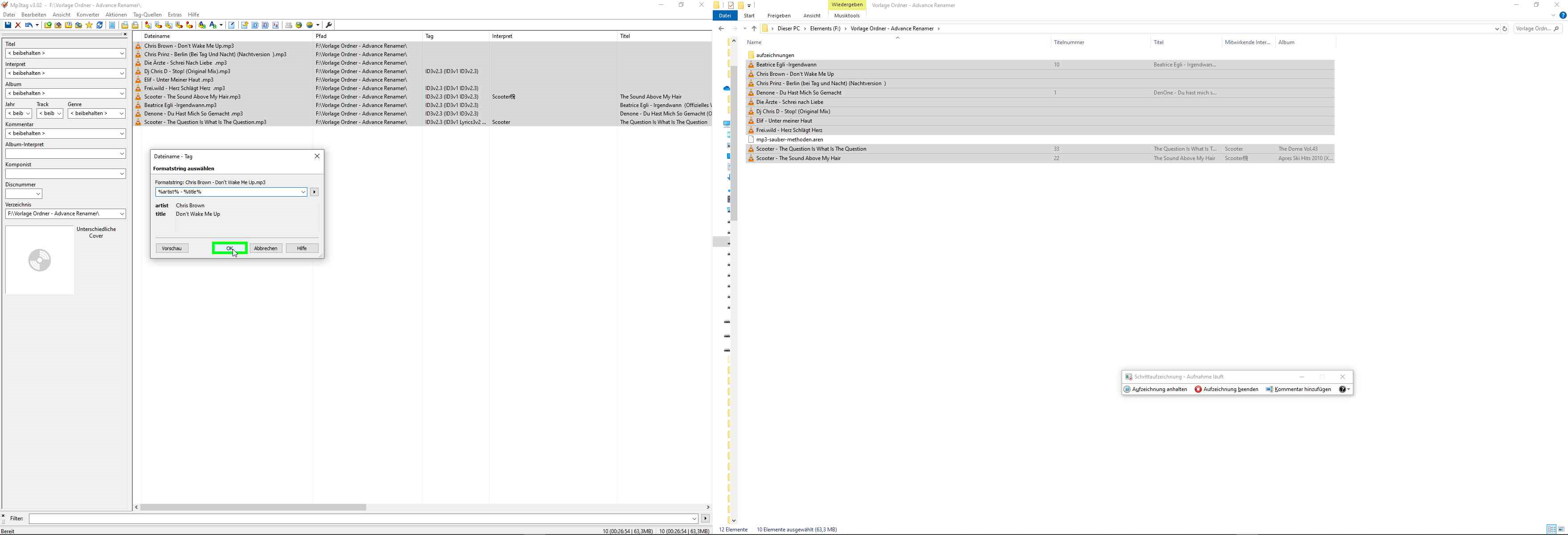
Task: Select the aufzeichnungen folder in Explorer
Action: 775,55
